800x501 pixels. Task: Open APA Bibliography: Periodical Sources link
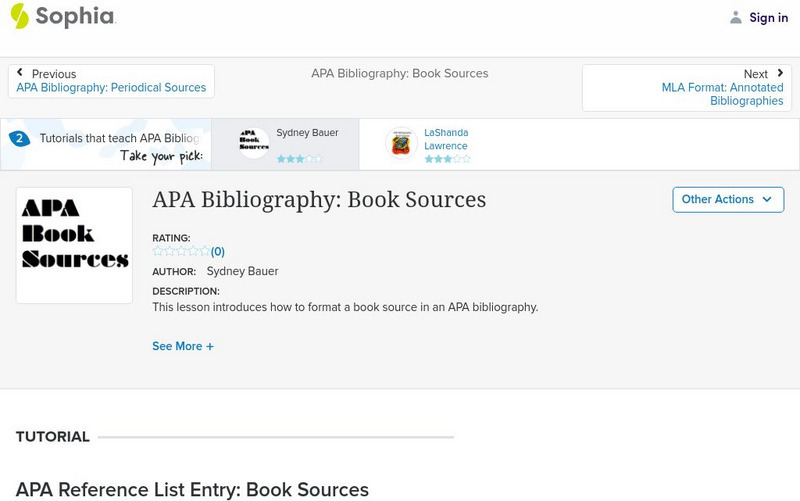[111, 88]
